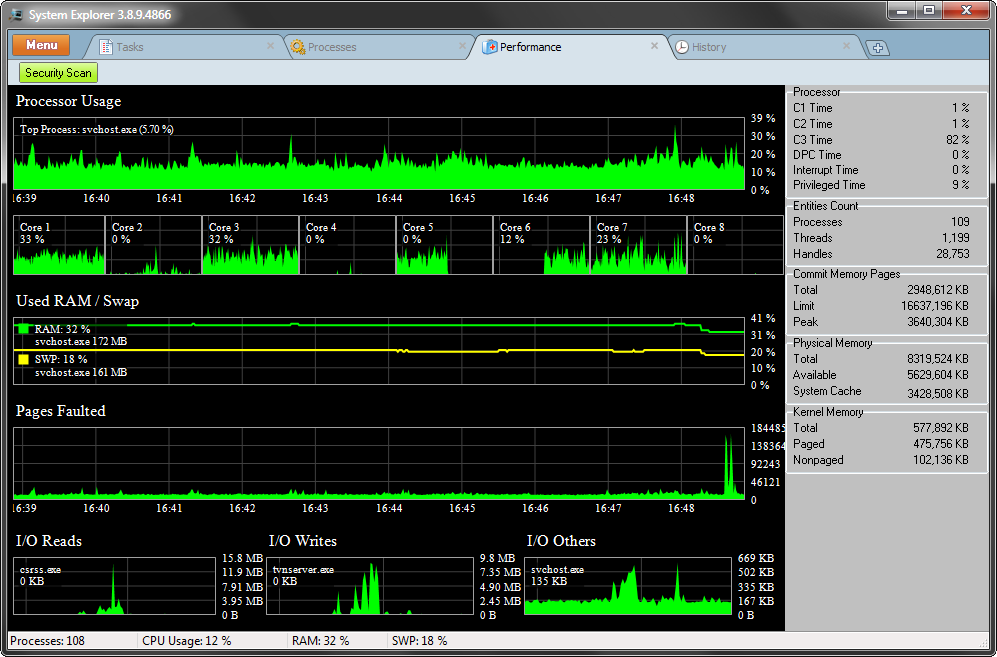This screenshot has height=657, width=997.
Task: Close the Tasks tab
Action: [x=270, y=46]
